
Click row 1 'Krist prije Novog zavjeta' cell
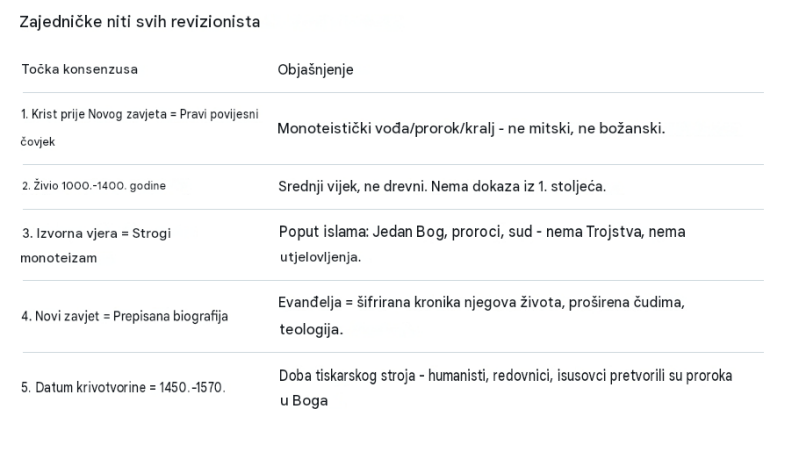tap(140, 127)
